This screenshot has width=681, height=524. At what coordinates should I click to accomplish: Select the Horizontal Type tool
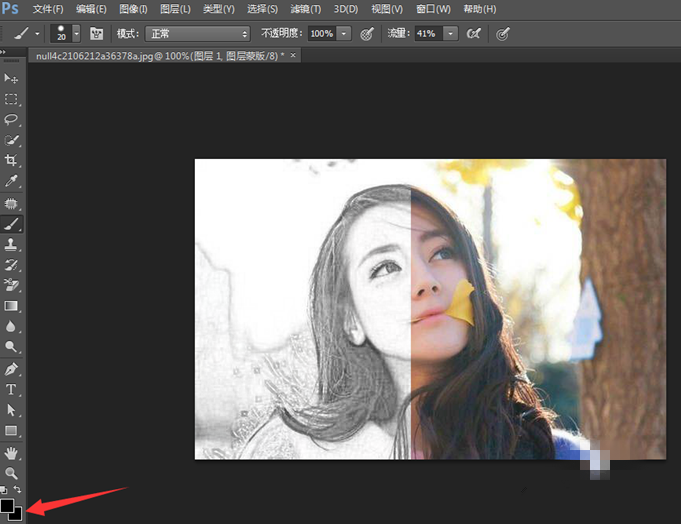[12, 389]
